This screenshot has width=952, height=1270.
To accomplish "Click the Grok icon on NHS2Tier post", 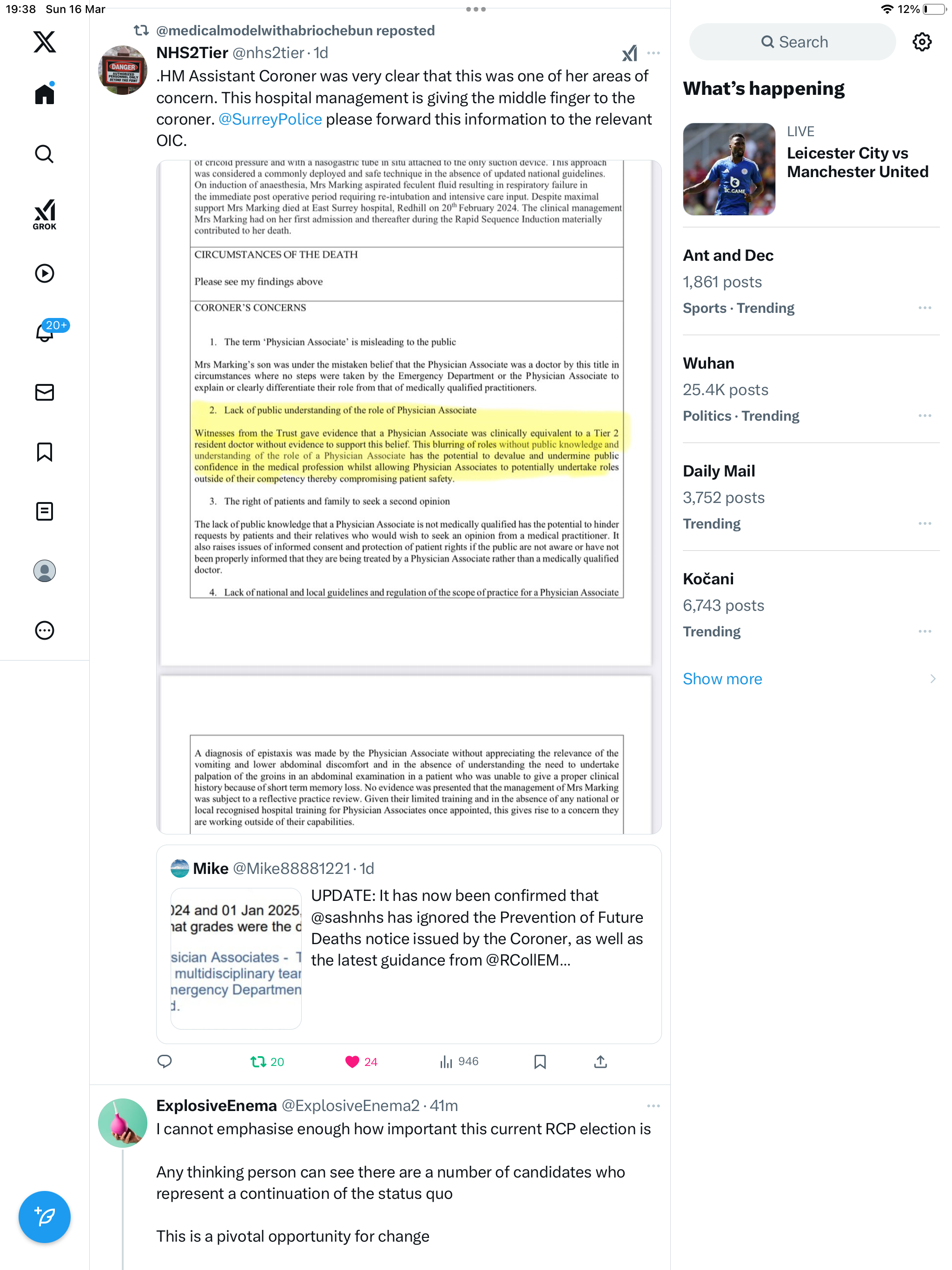I will (629, 53).
